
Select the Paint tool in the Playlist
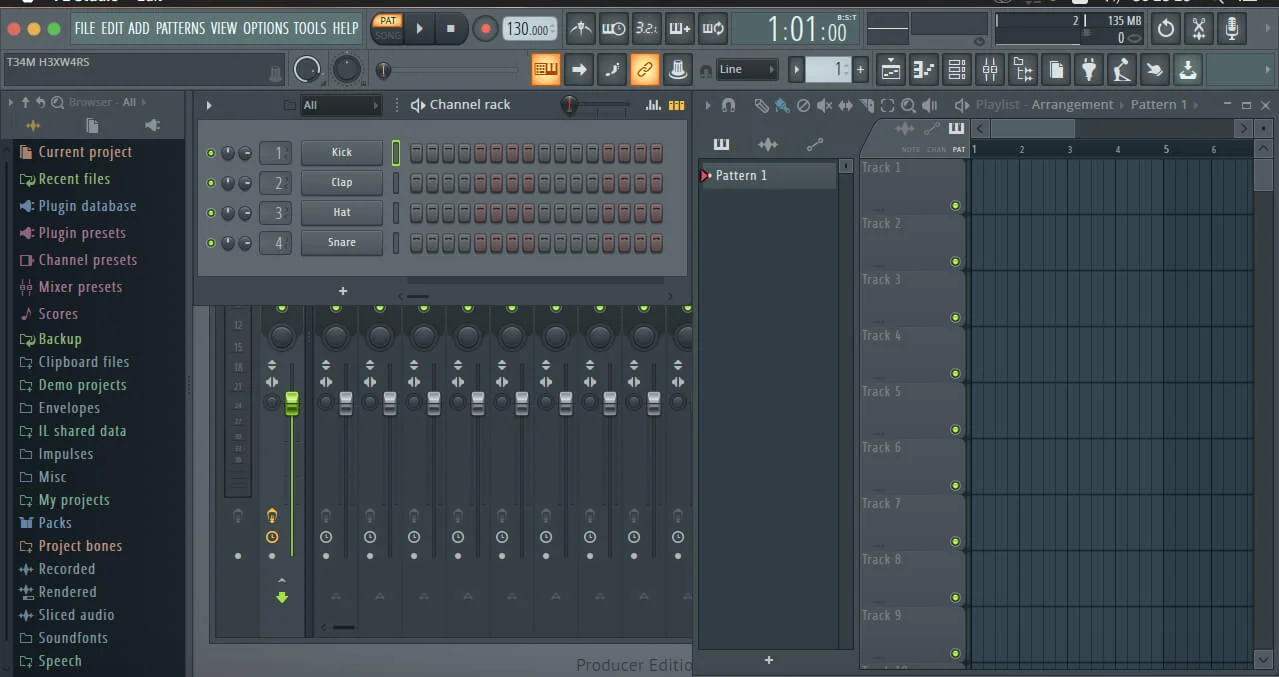[x=783, y=104]
